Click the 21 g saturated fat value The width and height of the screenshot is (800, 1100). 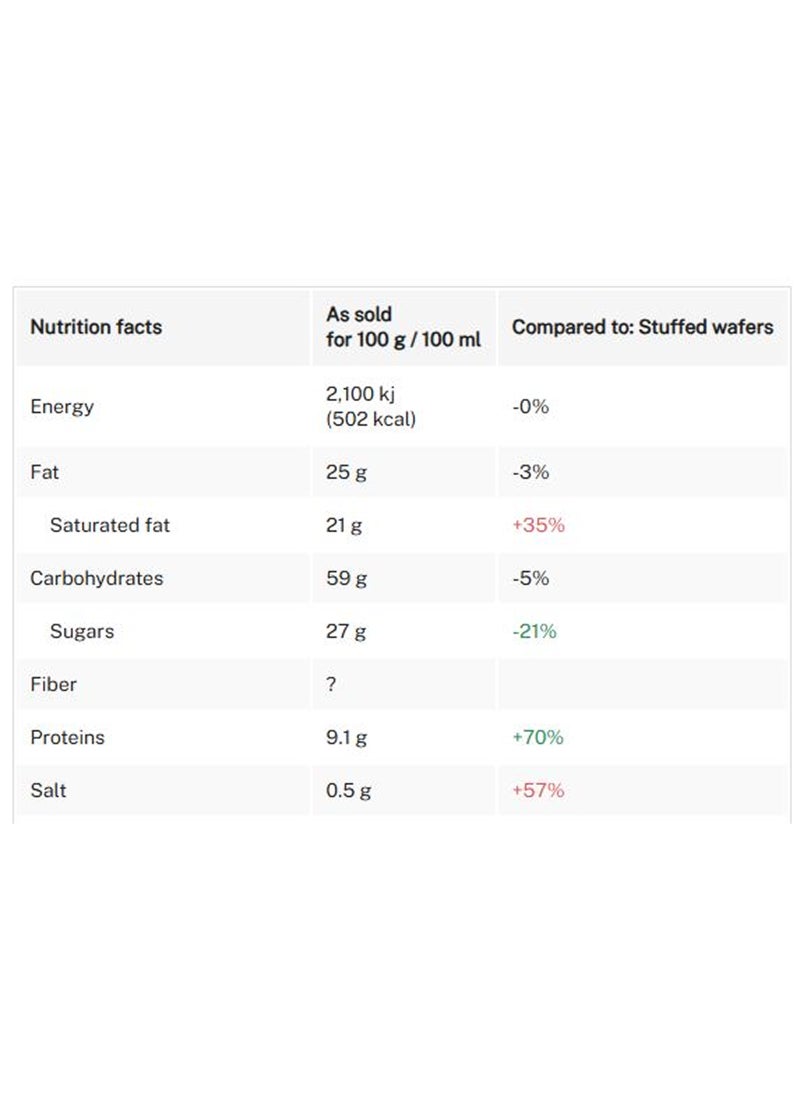click(344, 525)
